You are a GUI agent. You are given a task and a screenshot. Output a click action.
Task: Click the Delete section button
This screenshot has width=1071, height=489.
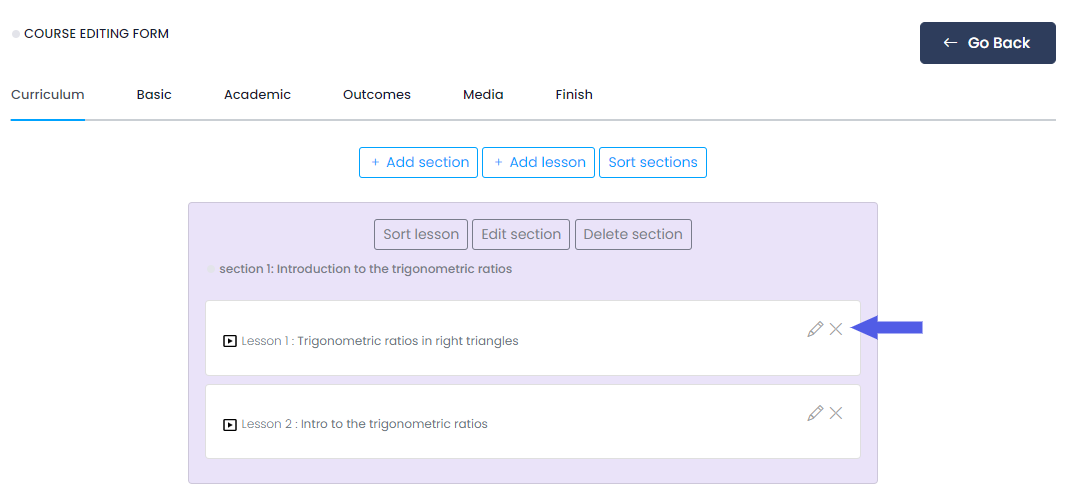633,235
